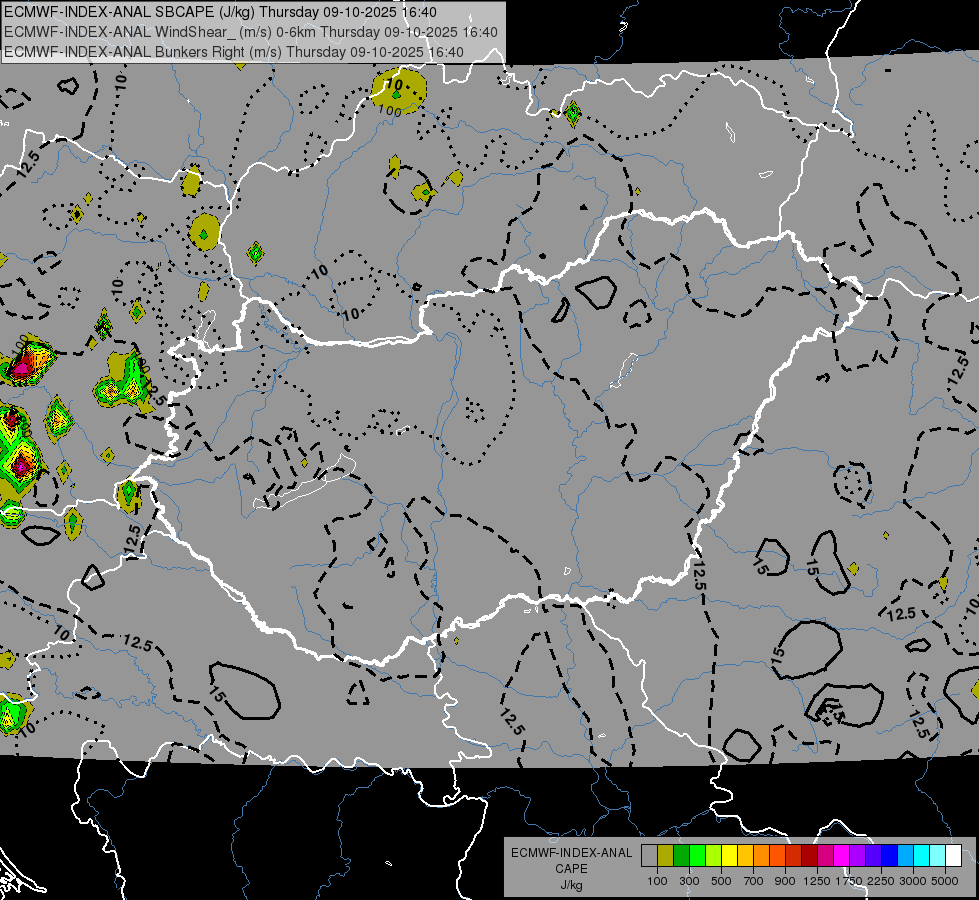The height and width of the screenshot is (900, 979).
Task: Select the gray swatch at legend start
Action: point(649,856)
